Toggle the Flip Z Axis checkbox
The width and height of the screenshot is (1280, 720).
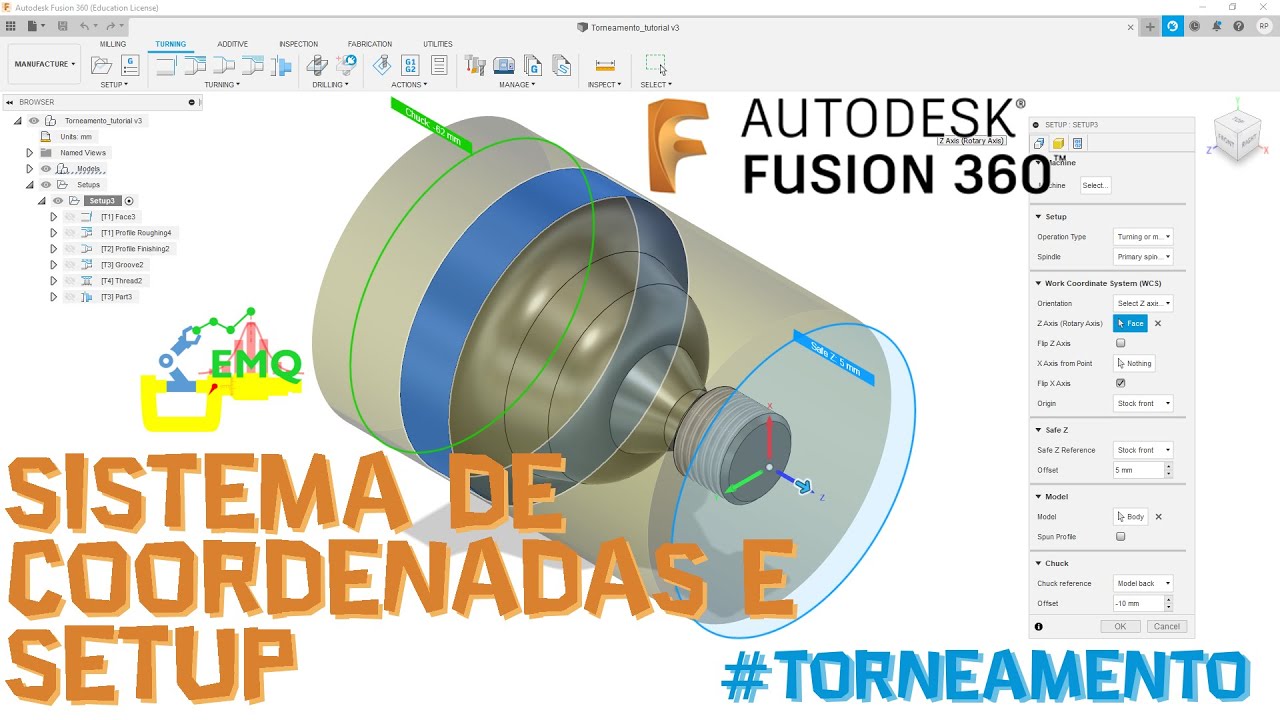1120,343
